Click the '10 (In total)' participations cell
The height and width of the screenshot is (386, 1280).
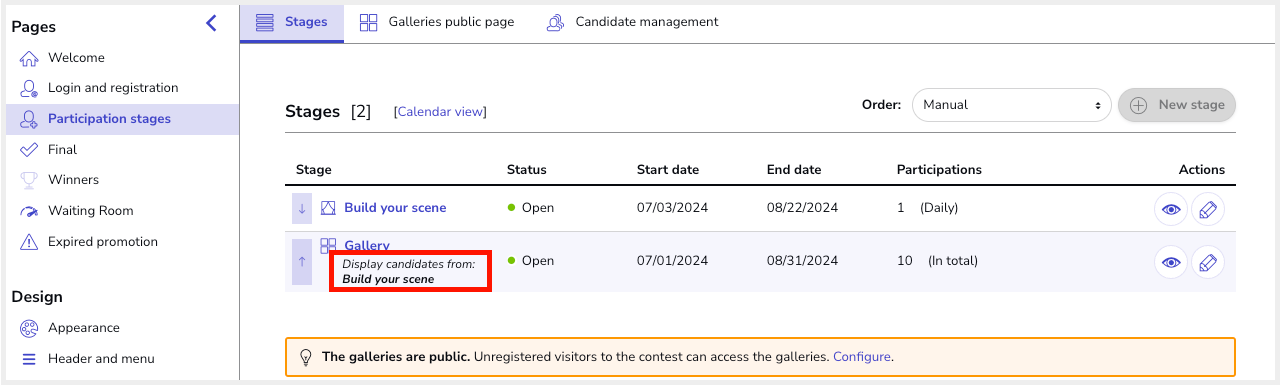937,261
